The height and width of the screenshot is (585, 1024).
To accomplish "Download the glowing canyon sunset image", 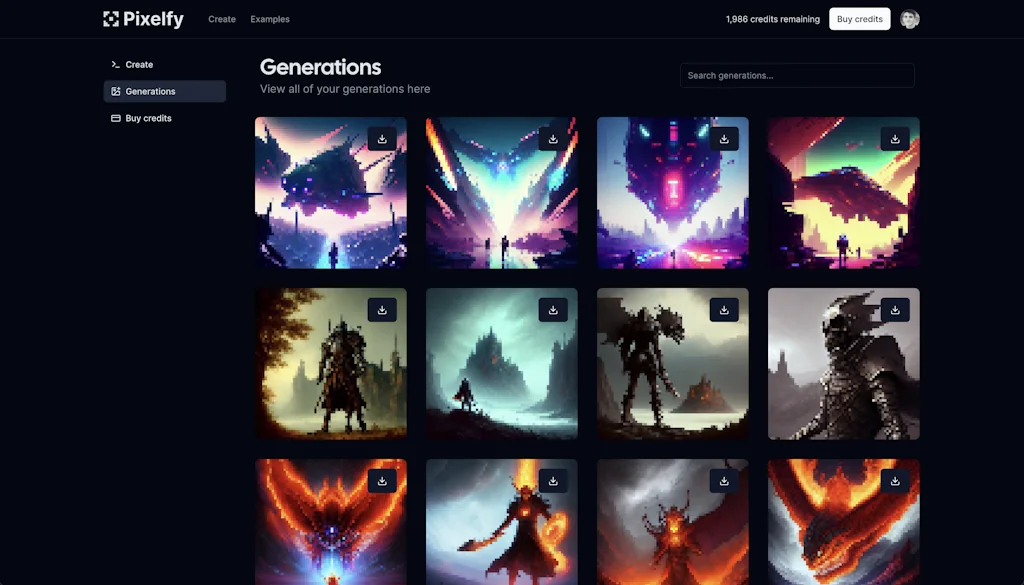I will tap(894, 139).
